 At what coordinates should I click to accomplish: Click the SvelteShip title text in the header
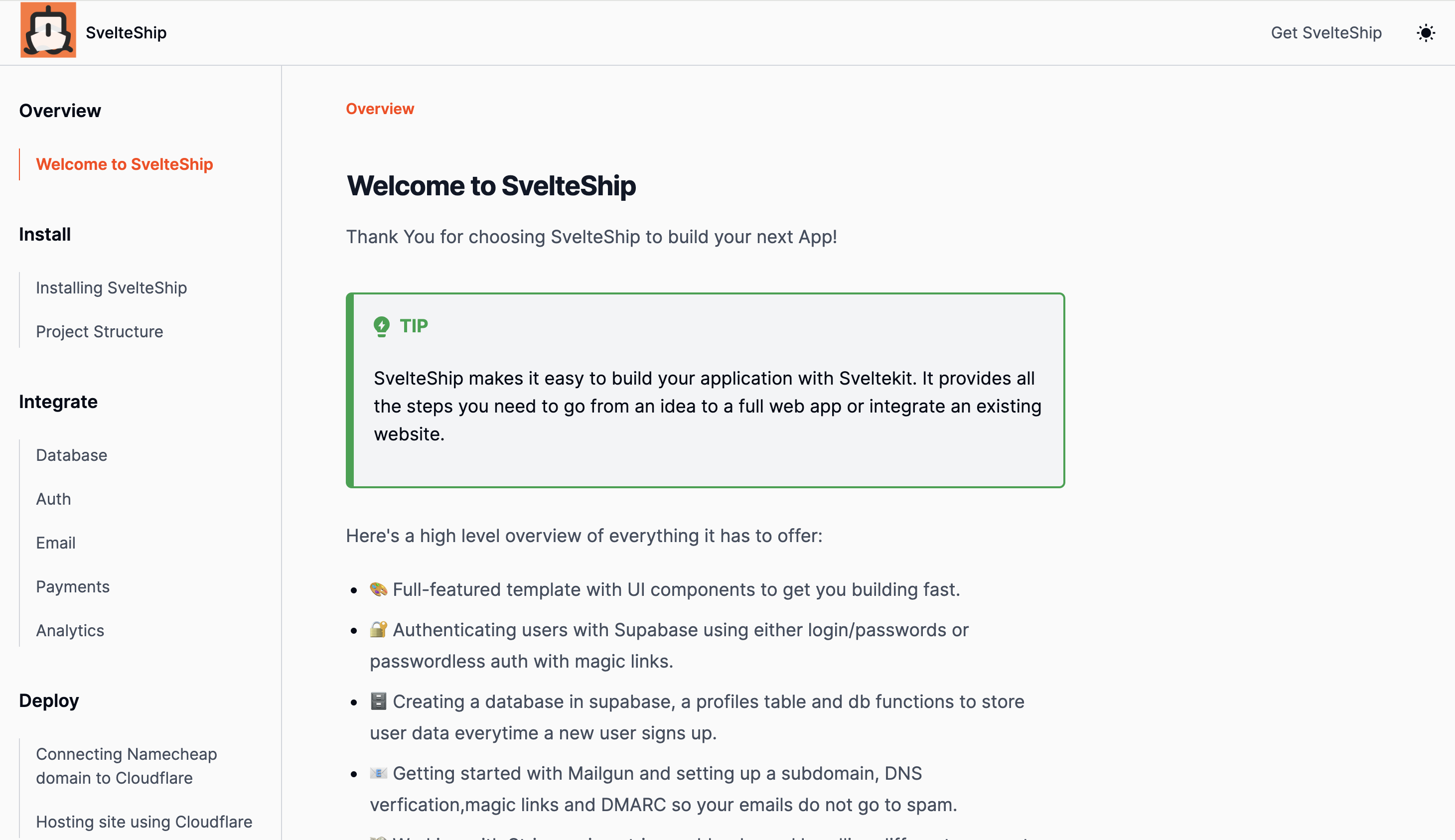coord(126,32)
